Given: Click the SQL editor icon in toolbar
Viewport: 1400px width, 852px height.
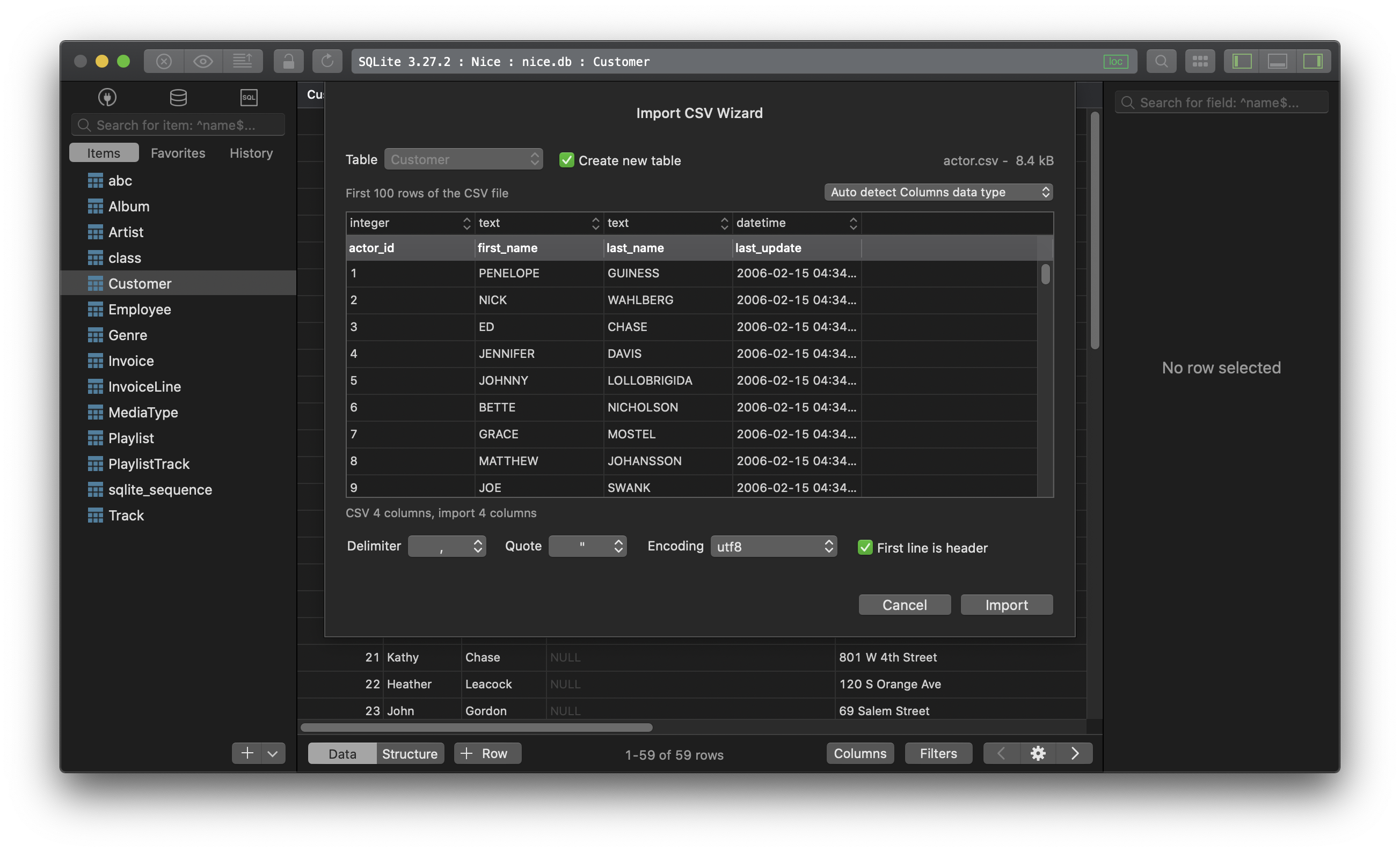Looking at the screenshot, I should (x=249, y=96).
